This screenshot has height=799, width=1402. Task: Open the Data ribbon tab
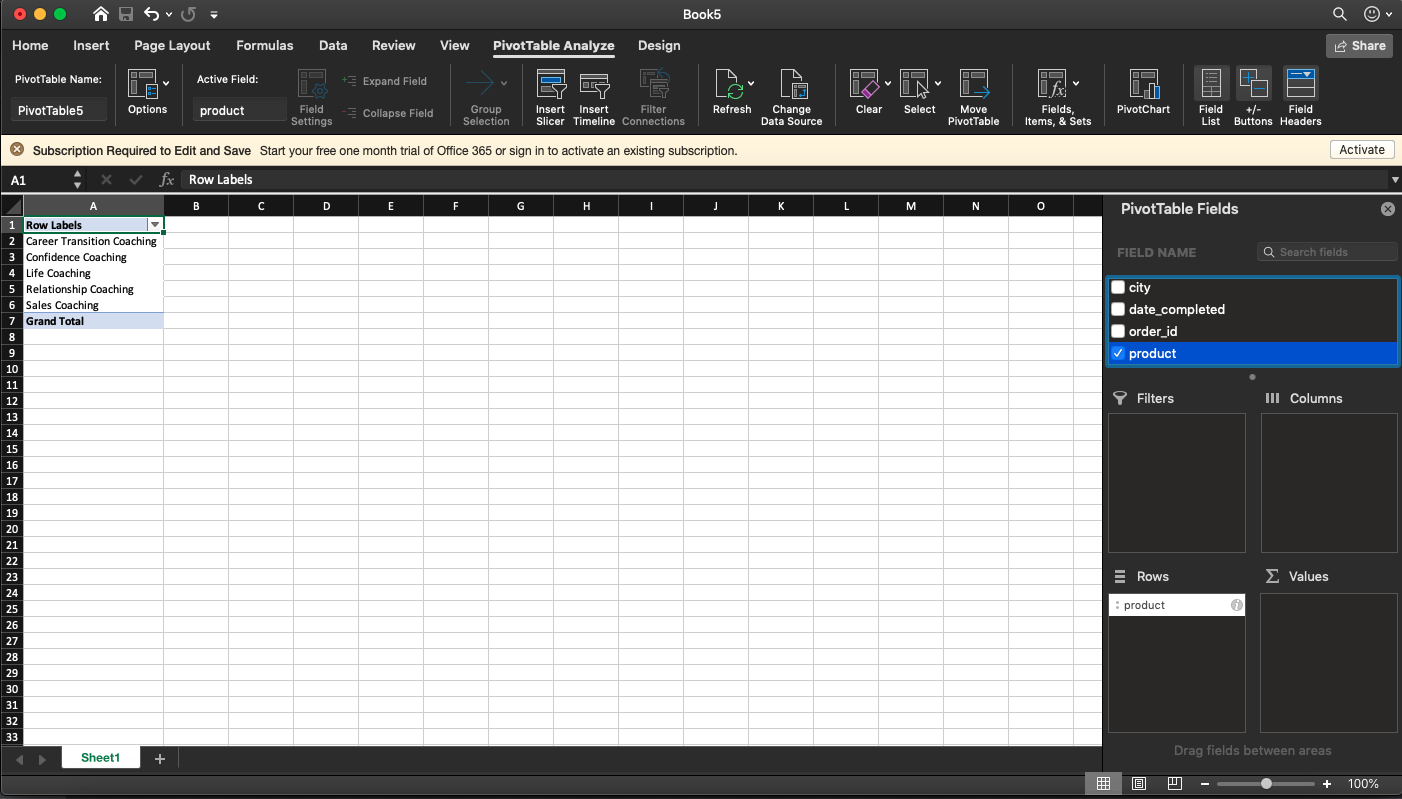point(333,45)
